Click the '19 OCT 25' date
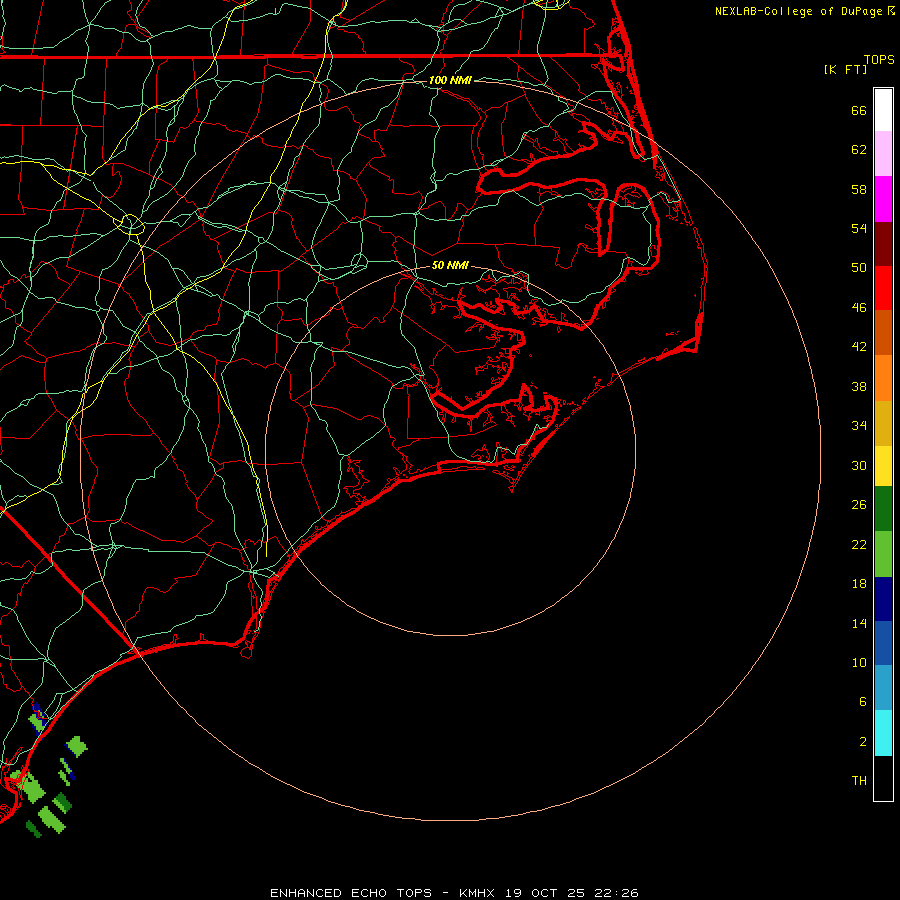Viewport: 900px width, 900px height. click(x=545, y=893)
